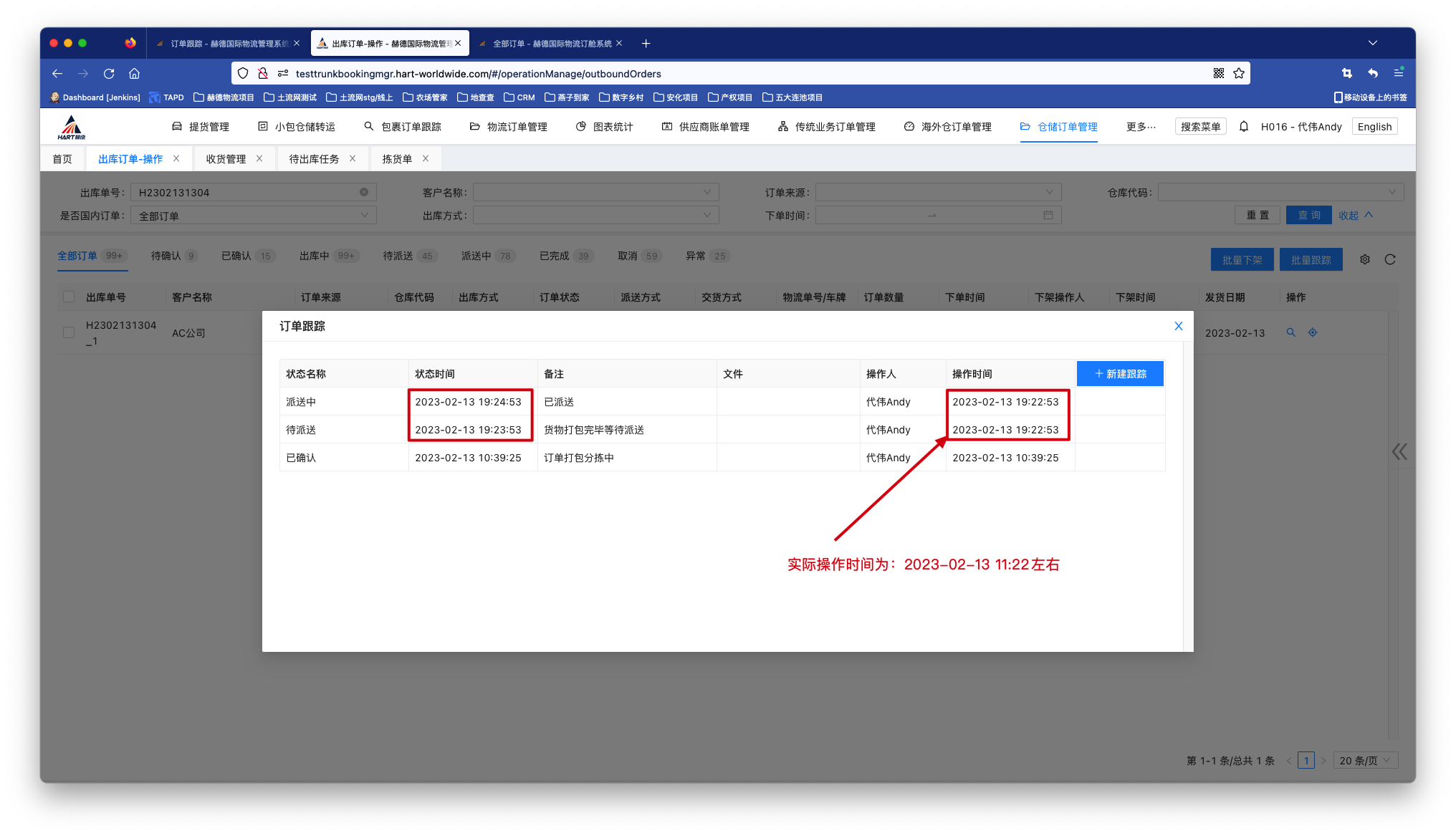
Task: Click the QR code icon in address bar
Action: 1219,73
